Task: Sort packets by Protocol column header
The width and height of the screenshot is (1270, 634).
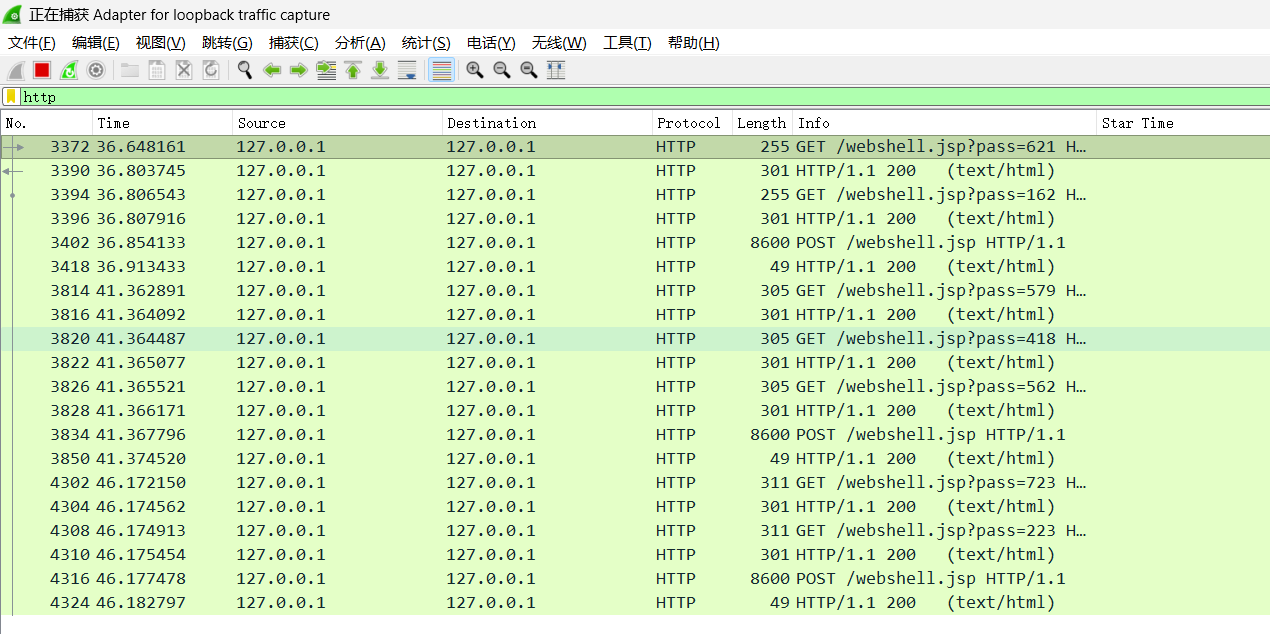Action: [688, 123]
